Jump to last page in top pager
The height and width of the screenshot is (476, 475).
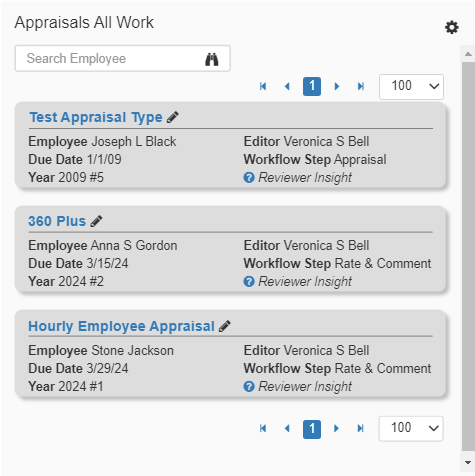(361, 86)
